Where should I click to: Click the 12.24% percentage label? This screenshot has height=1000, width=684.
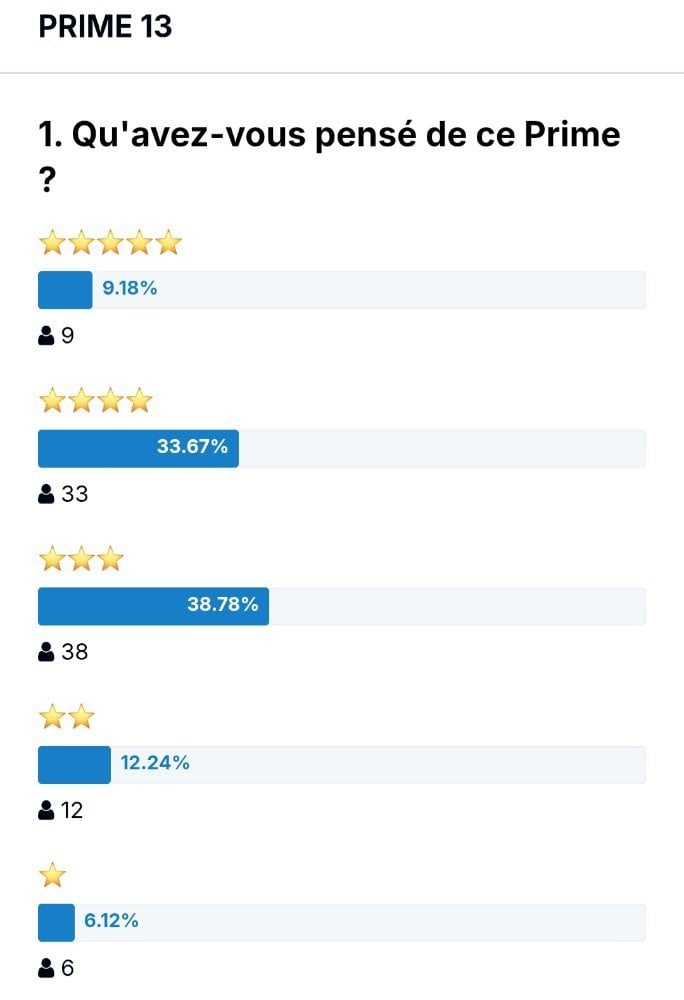click(155, 763)
